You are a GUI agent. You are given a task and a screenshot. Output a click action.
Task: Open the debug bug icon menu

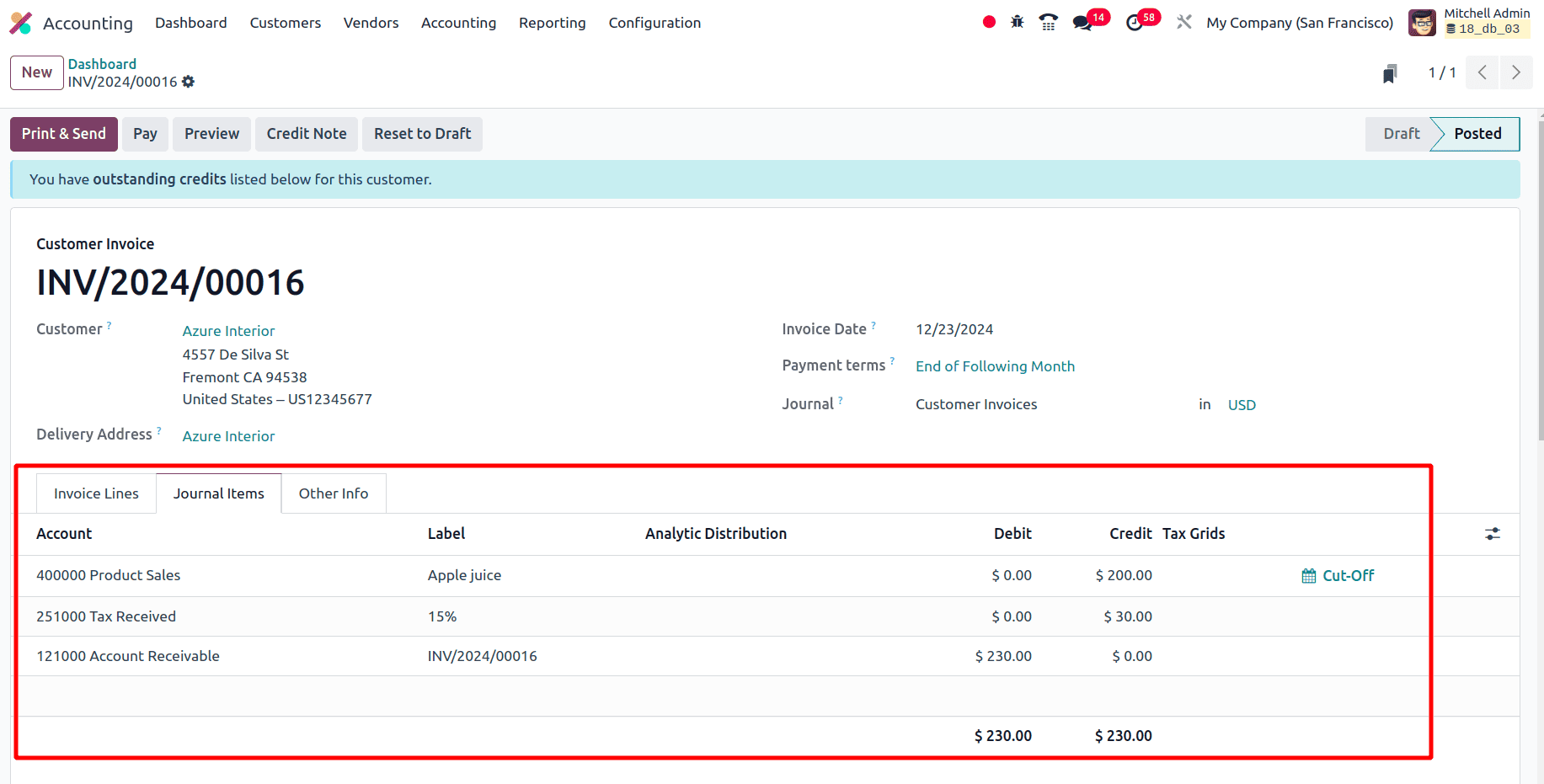pos(1018,22)
